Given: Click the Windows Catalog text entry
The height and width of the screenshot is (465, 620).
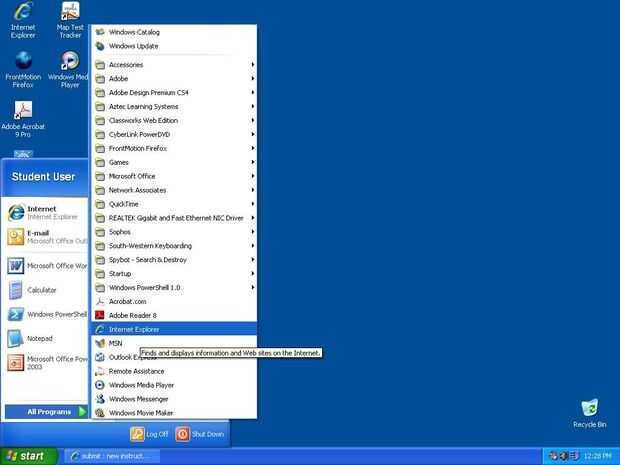Looking at the screenshot, I should [134, 32].
